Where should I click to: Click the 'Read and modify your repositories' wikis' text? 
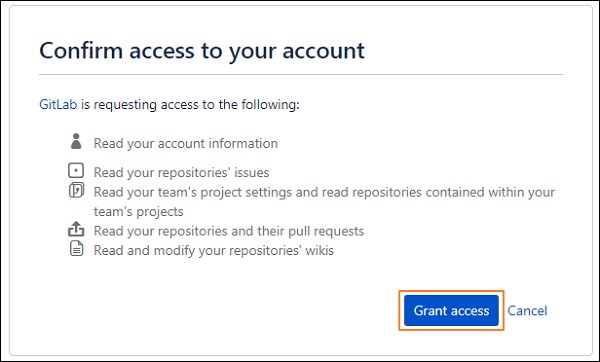tap(214, 251)
